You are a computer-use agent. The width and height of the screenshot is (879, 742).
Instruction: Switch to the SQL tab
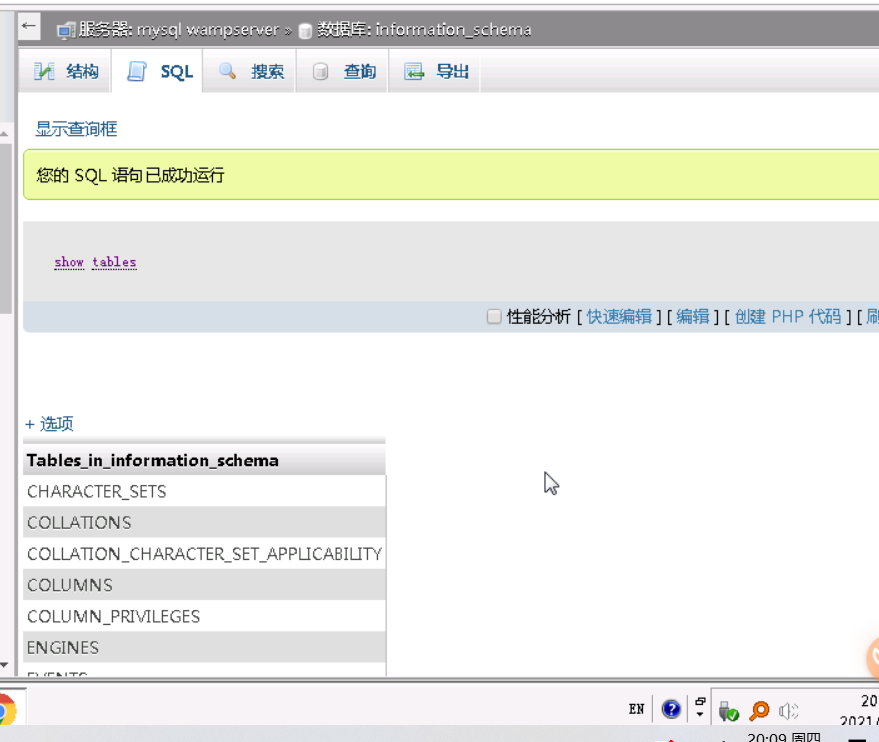[158, 71]
